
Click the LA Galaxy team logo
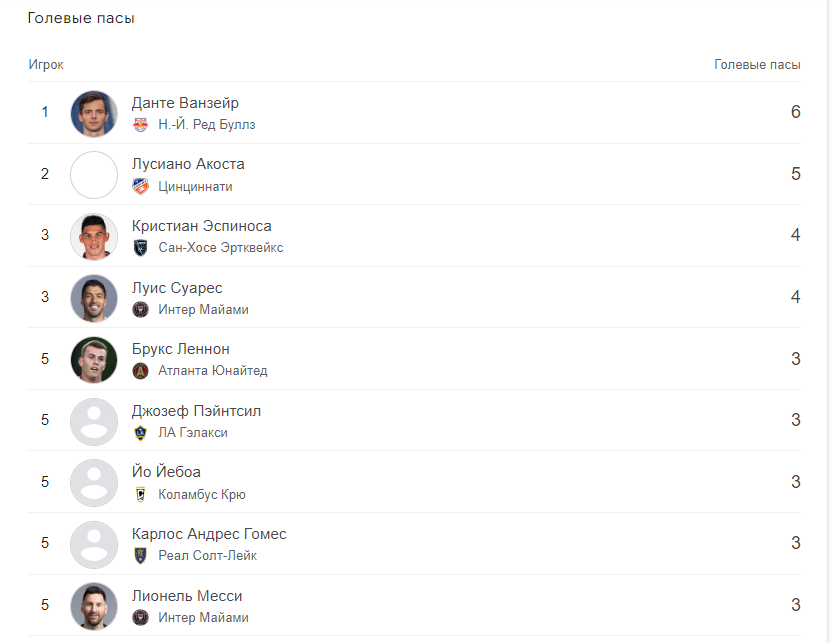click(x=141, y=433)
